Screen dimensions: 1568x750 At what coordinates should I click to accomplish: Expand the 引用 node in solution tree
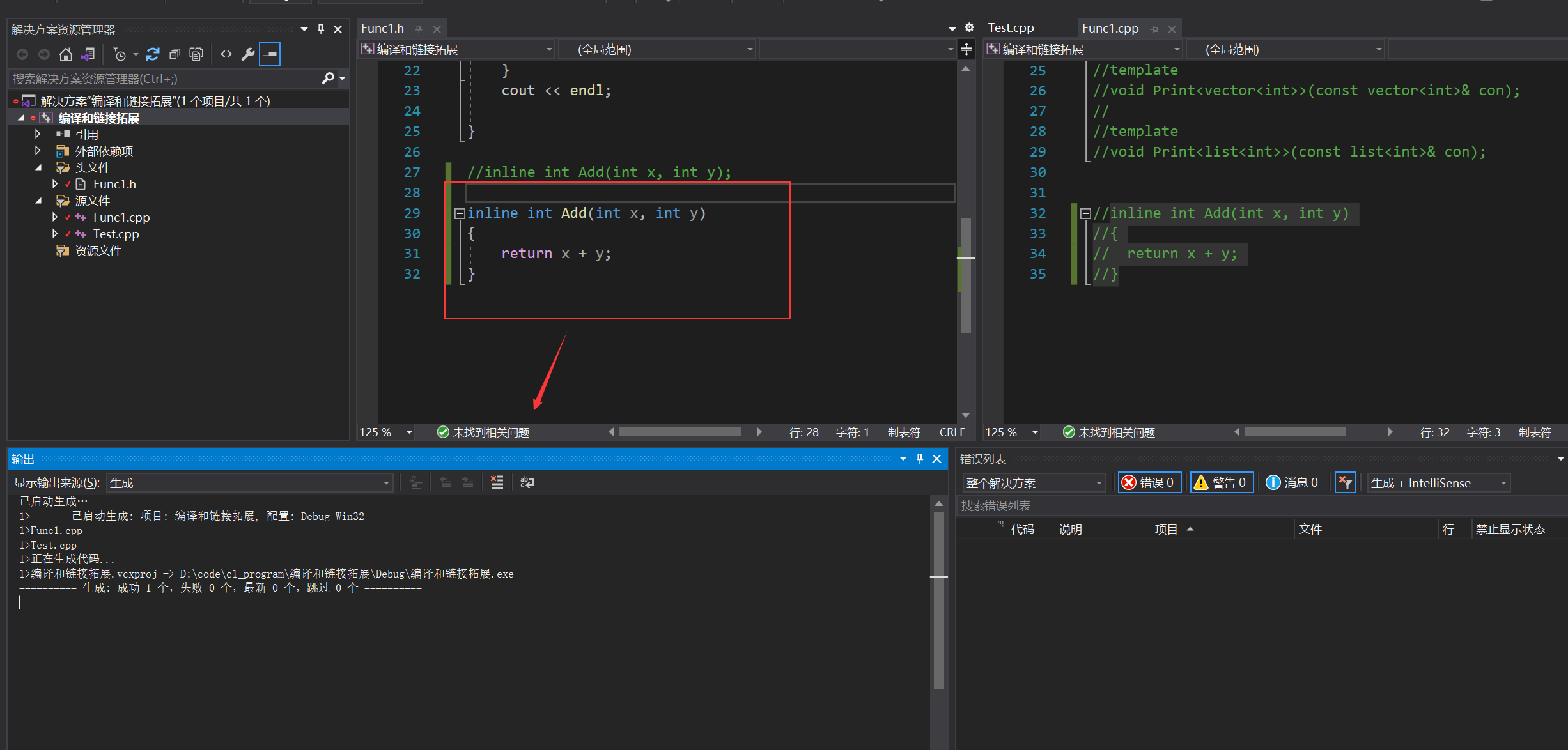coord(38,134)
